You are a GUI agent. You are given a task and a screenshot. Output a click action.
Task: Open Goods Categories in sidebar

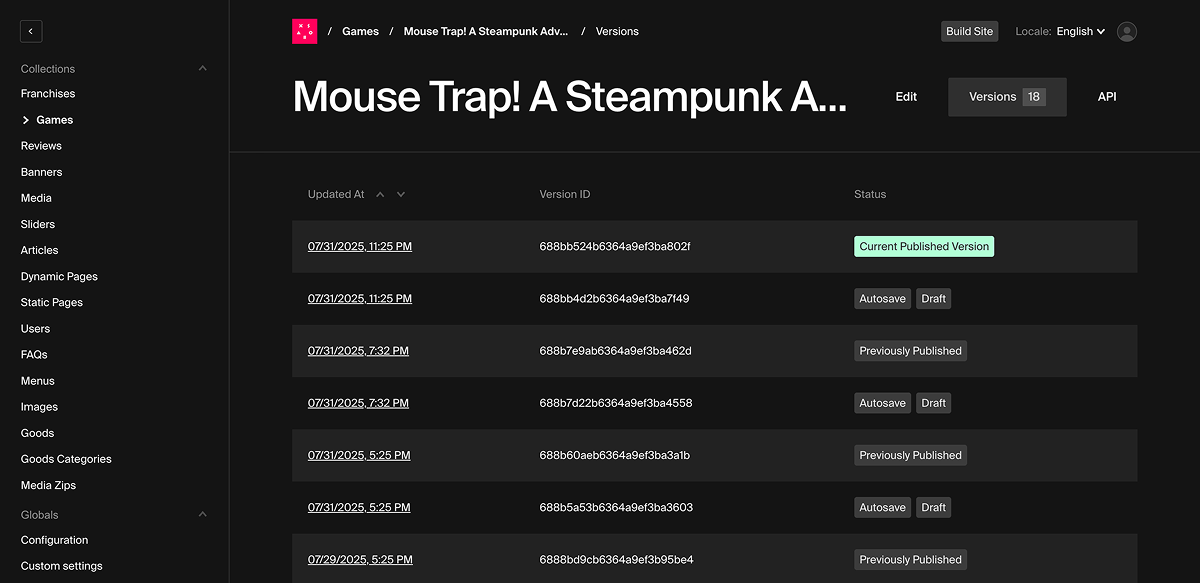66,460
